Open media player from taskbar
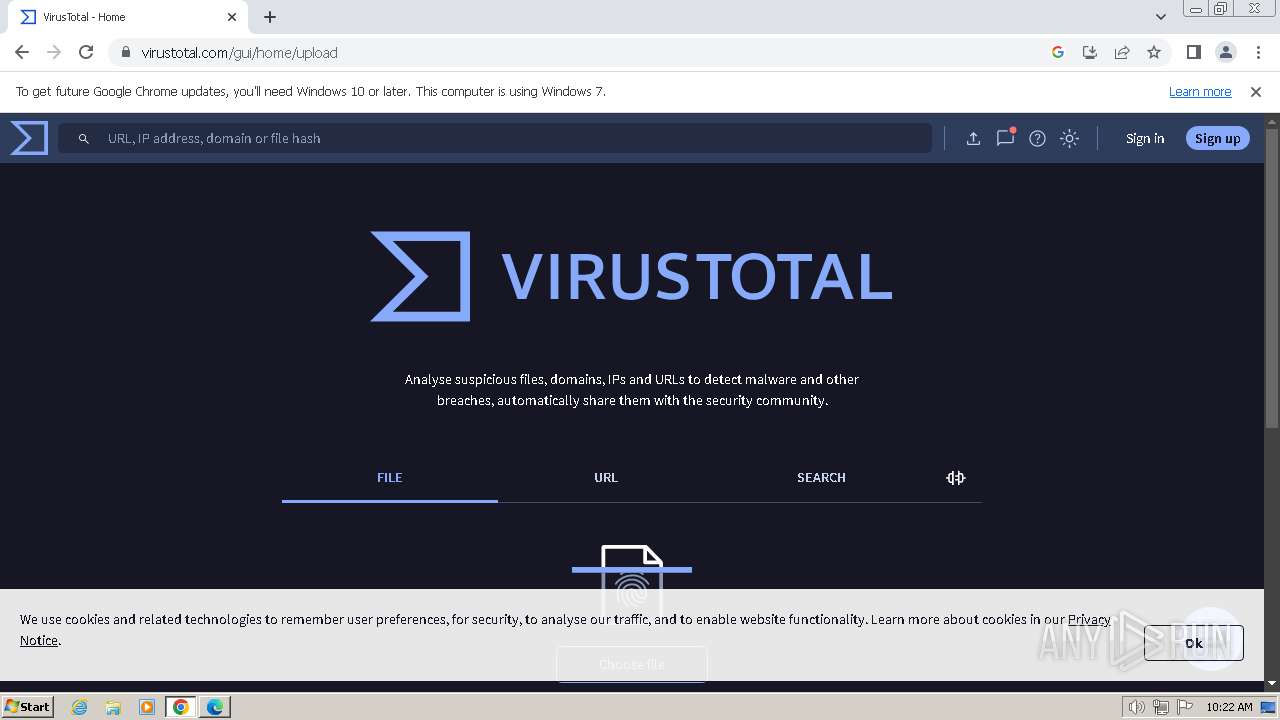This screenshot has height=720, width=1280. 147,707
